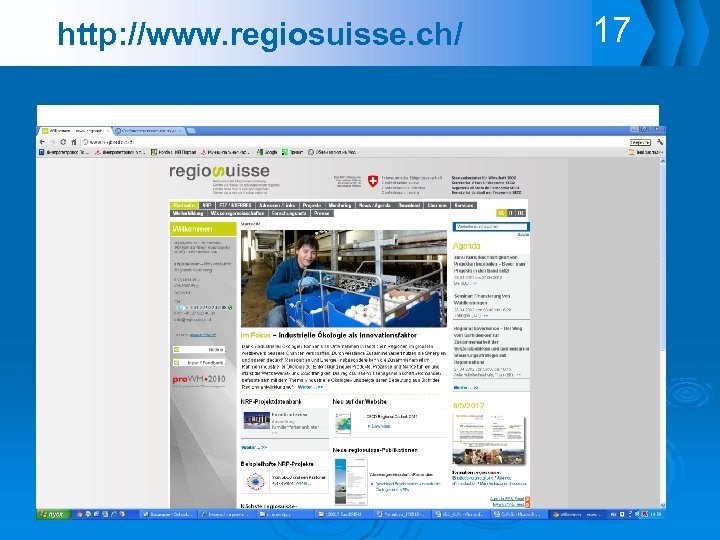Open the proWM 2010 logo
720x540 pixels.
pos(199,380)
